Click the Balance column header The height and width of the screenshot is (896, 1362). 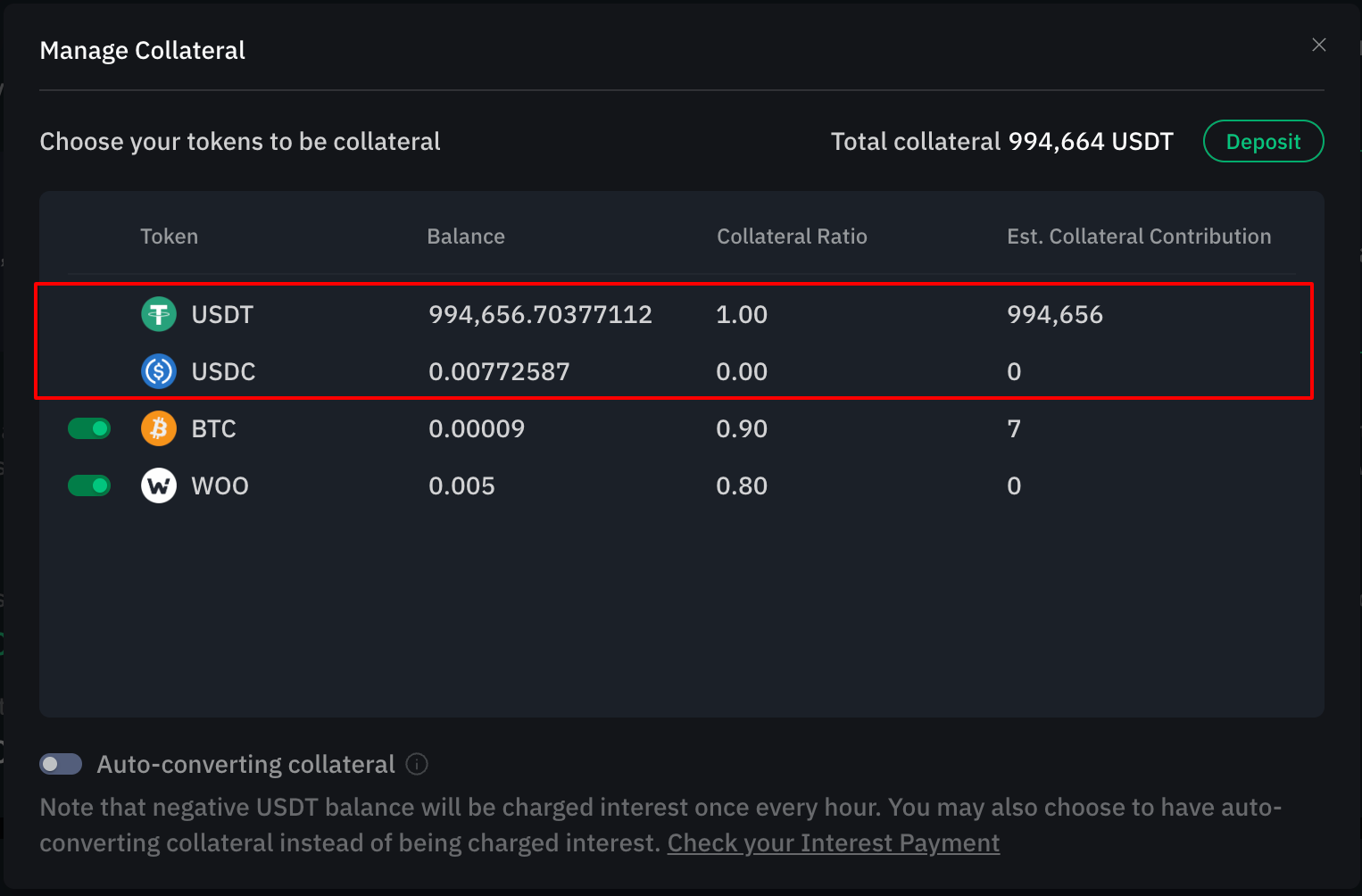[466, 236]
